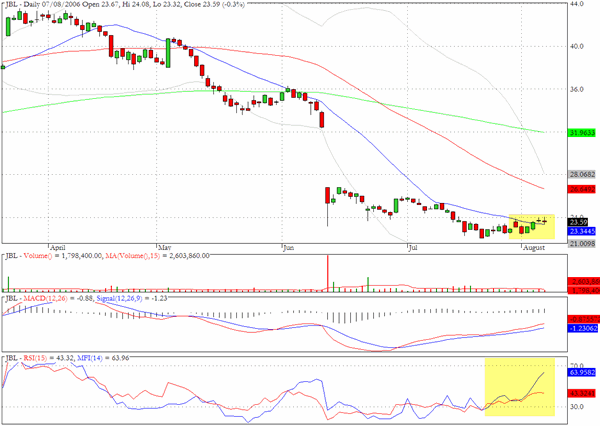Image resolution: width=600 pixels, height=426 pixels.
Task: Click the 70.0 RSI axis label
Action: tap(577, 366)
